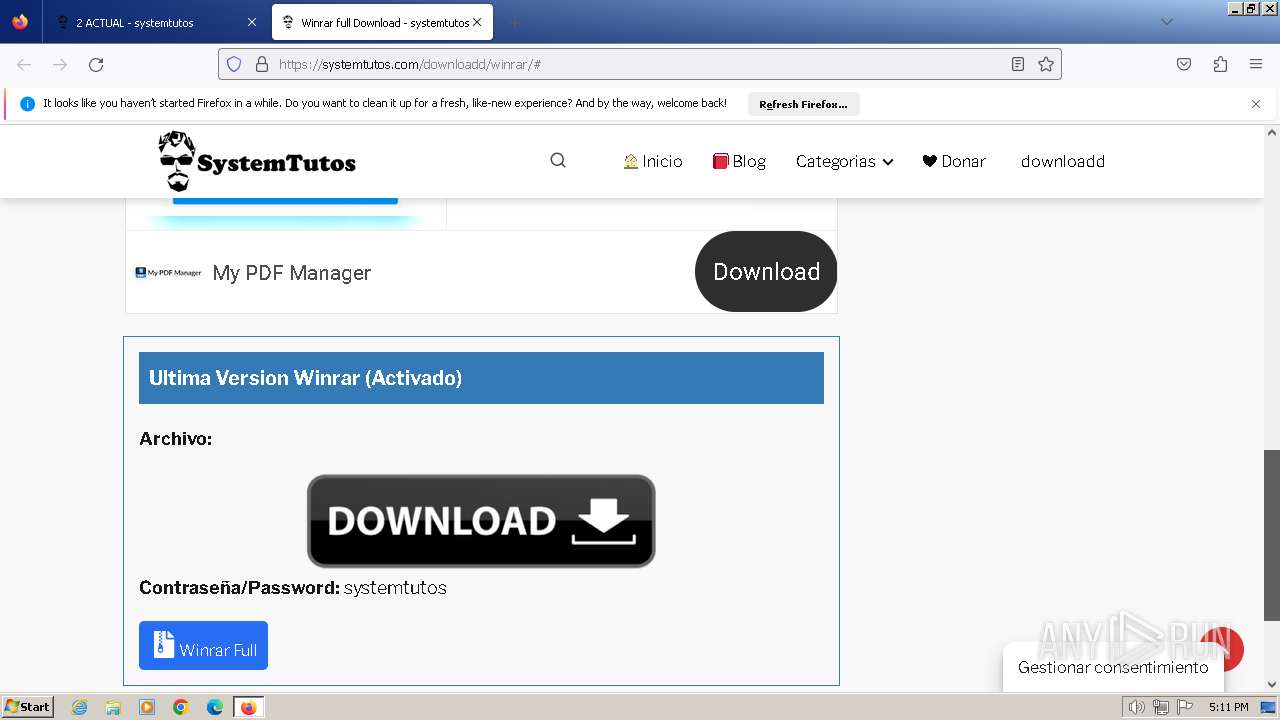
Task: Switch to the 2 ACTUAL - systemtutos tab
Action: pos(157,22)
